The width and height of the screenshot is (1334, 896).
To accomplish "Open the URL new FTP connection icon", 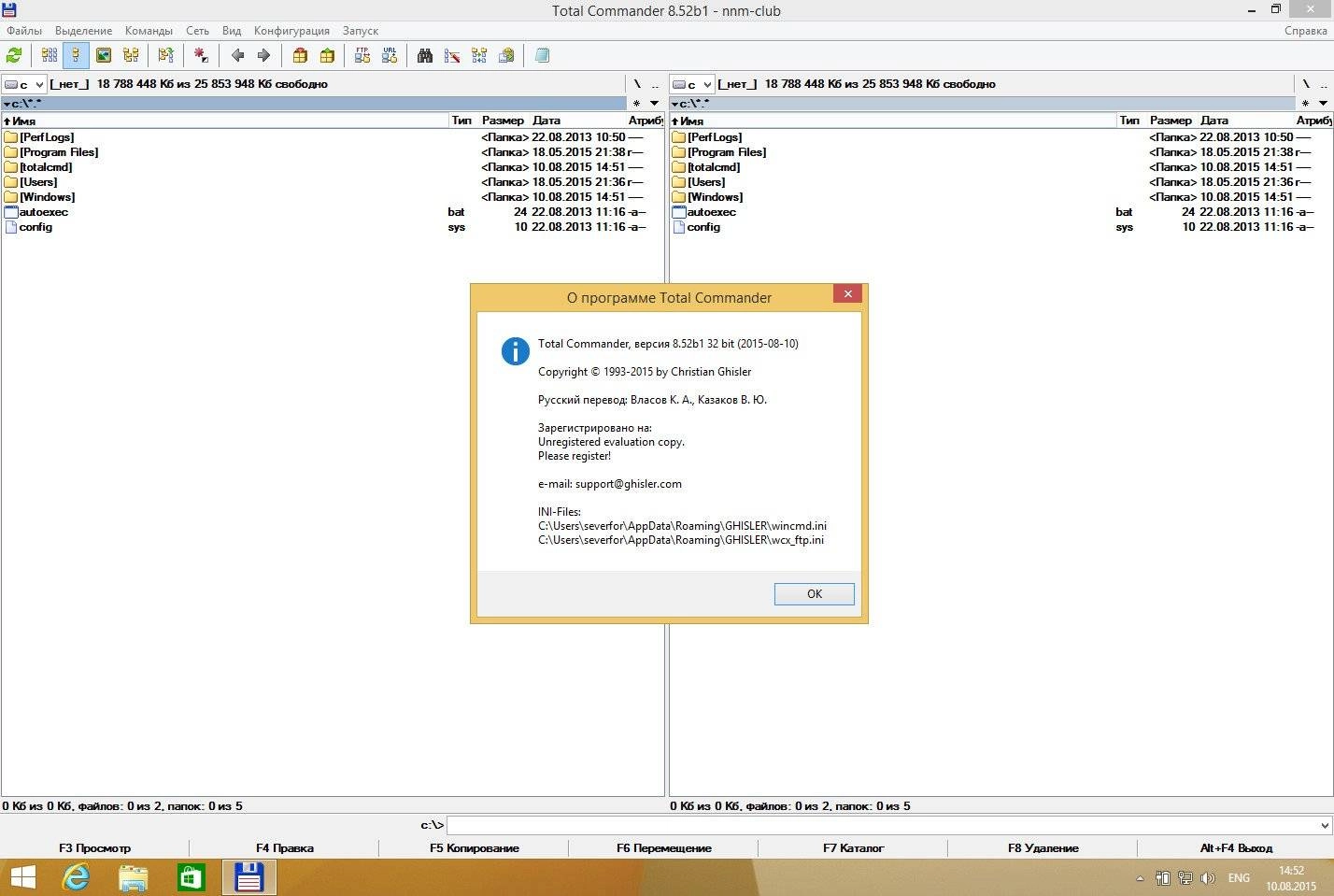I will [x=390, y=56].
